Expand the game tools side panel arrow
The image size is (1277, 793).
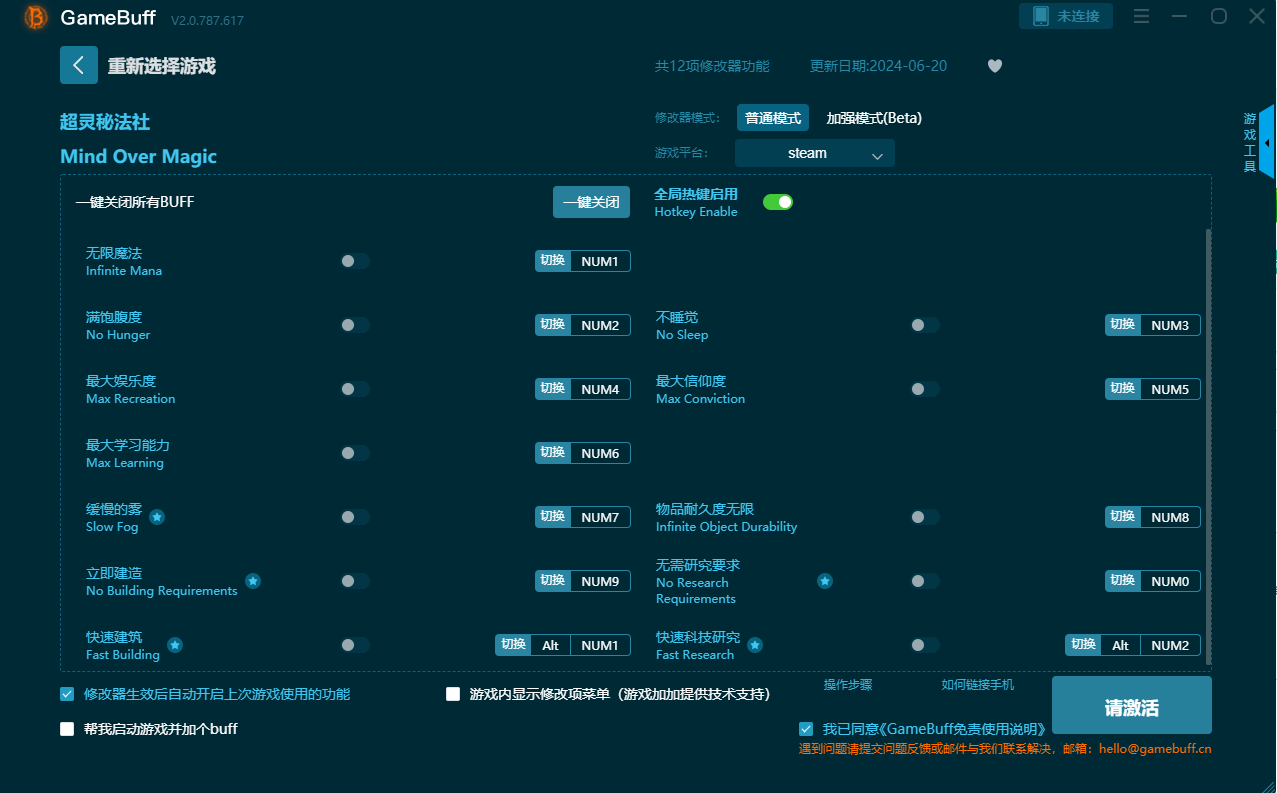[x=1267, y=142]
